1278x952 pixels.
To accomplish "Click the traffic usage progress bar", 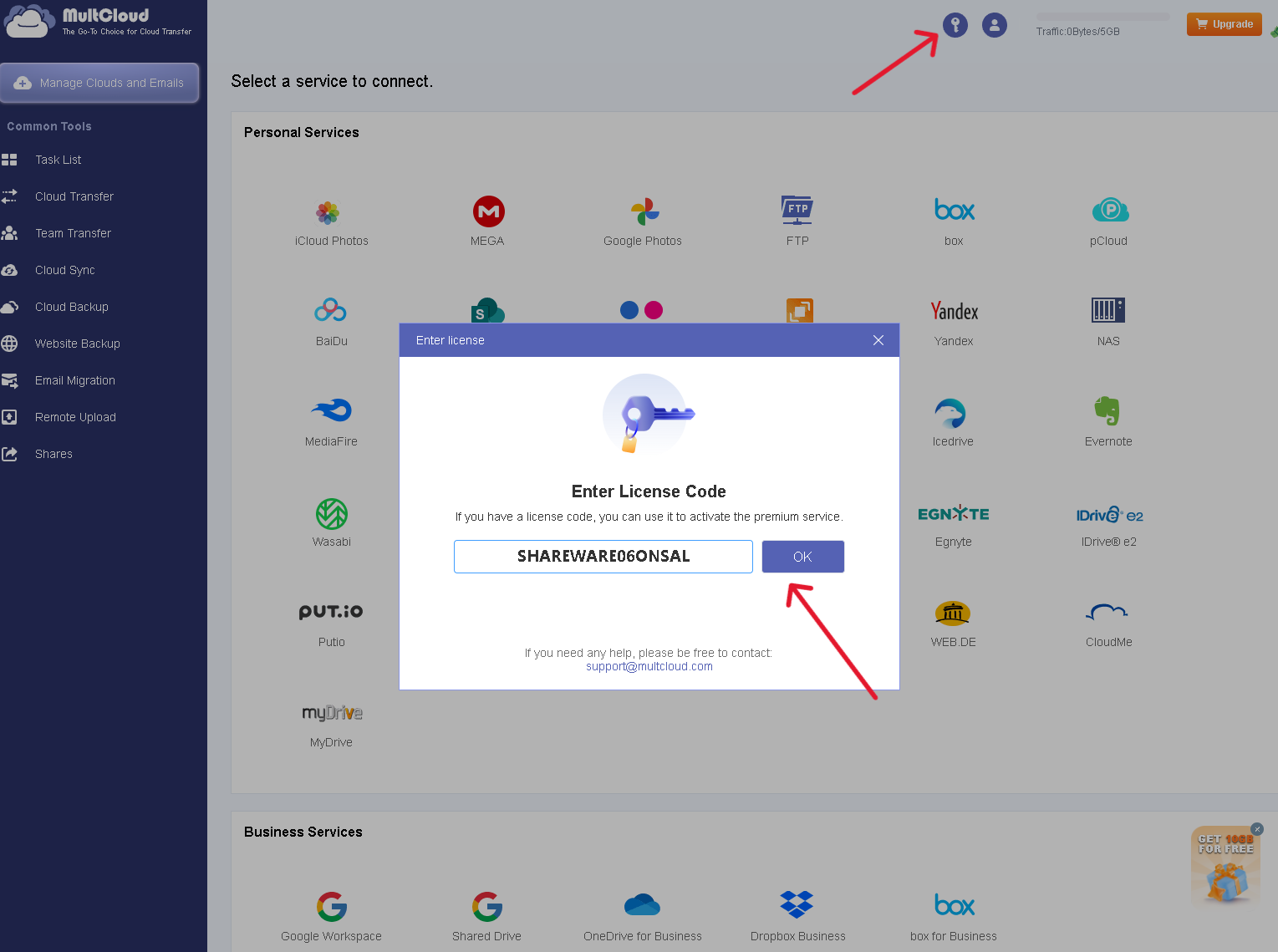I will [x=1103, y=17].
